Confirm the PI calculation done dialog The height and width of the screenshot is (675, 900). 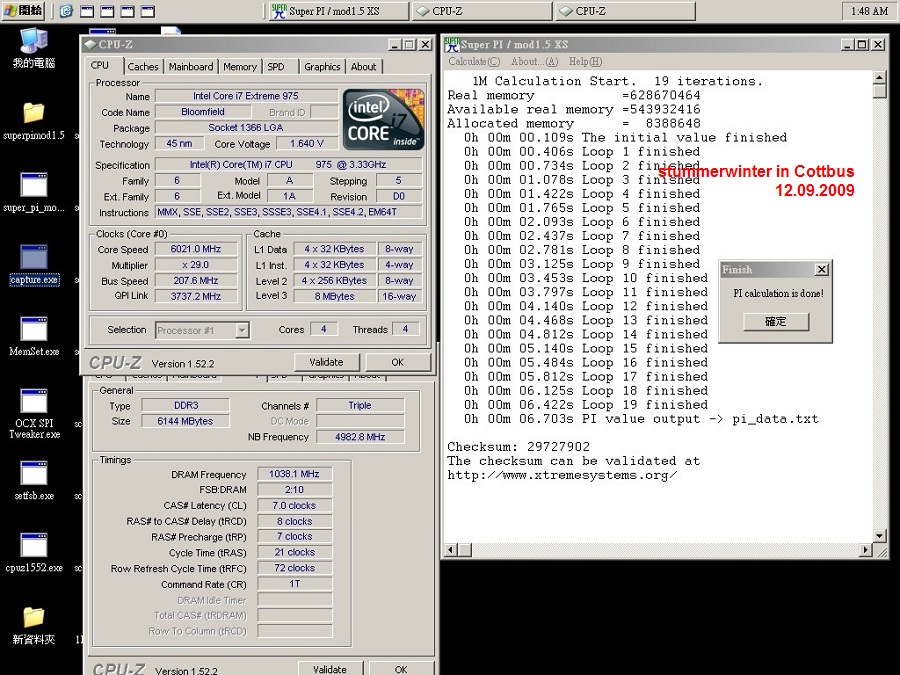[775, 321]
